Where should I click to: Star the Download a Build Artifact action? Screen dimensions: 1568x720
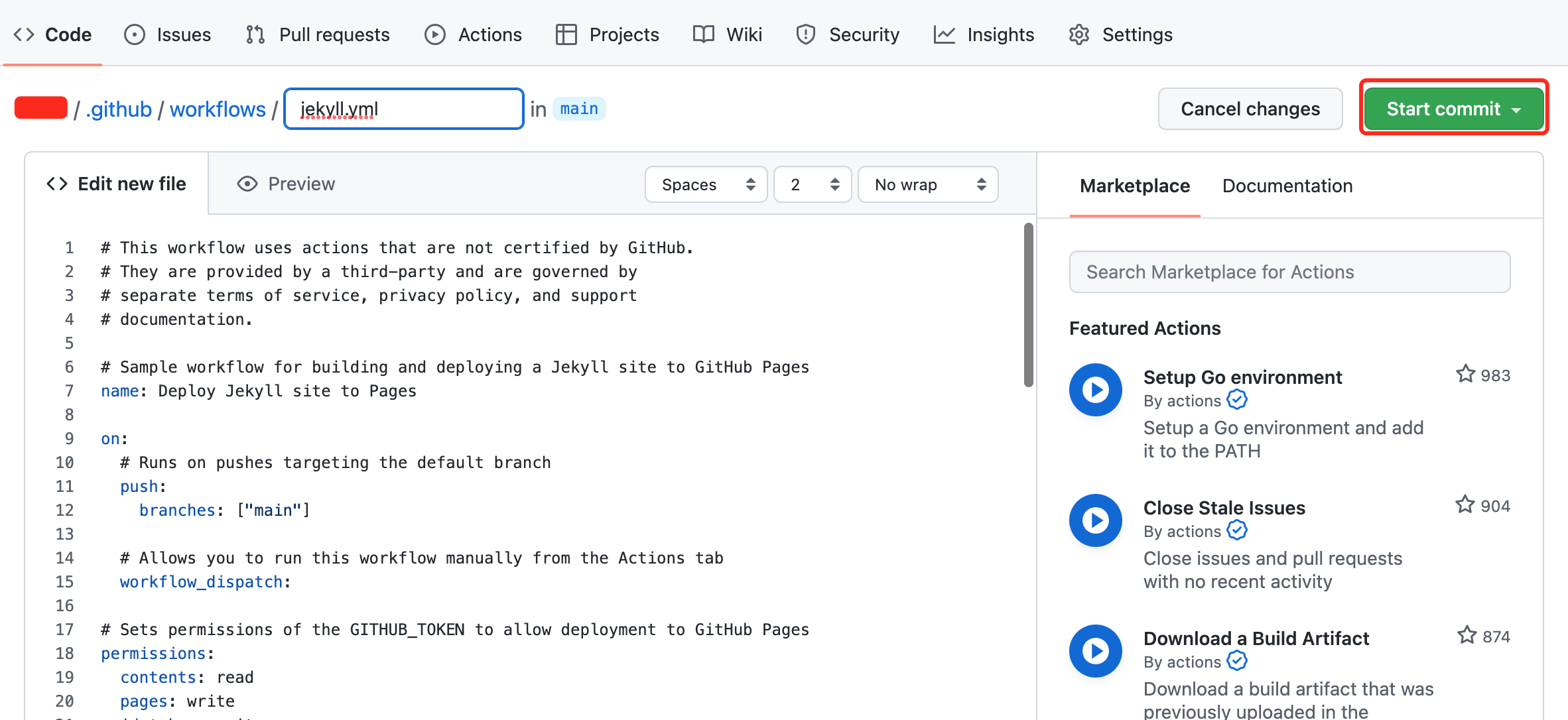[1467, 636]
